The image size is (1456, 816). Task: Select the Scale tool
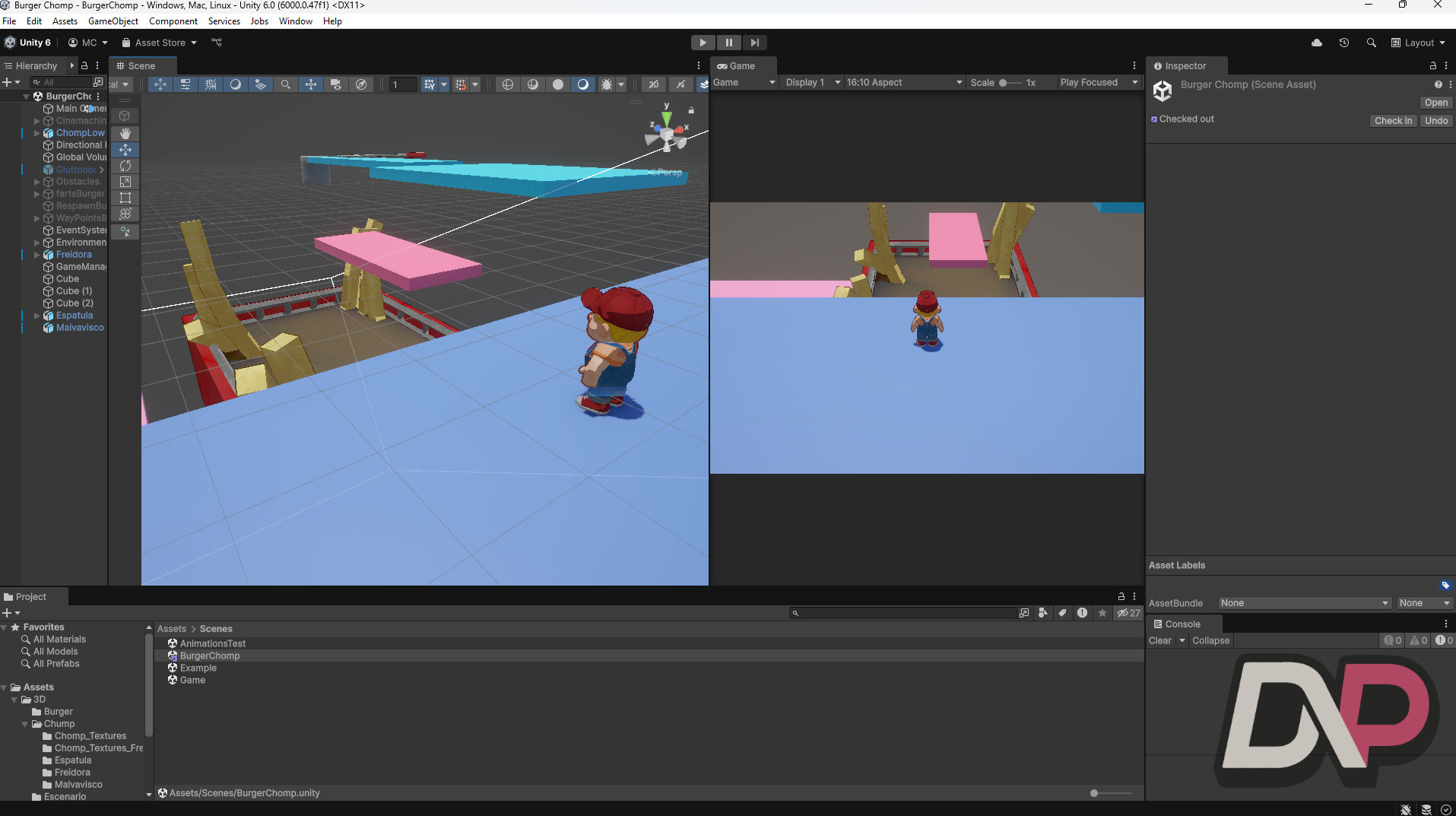coord(125,182)
